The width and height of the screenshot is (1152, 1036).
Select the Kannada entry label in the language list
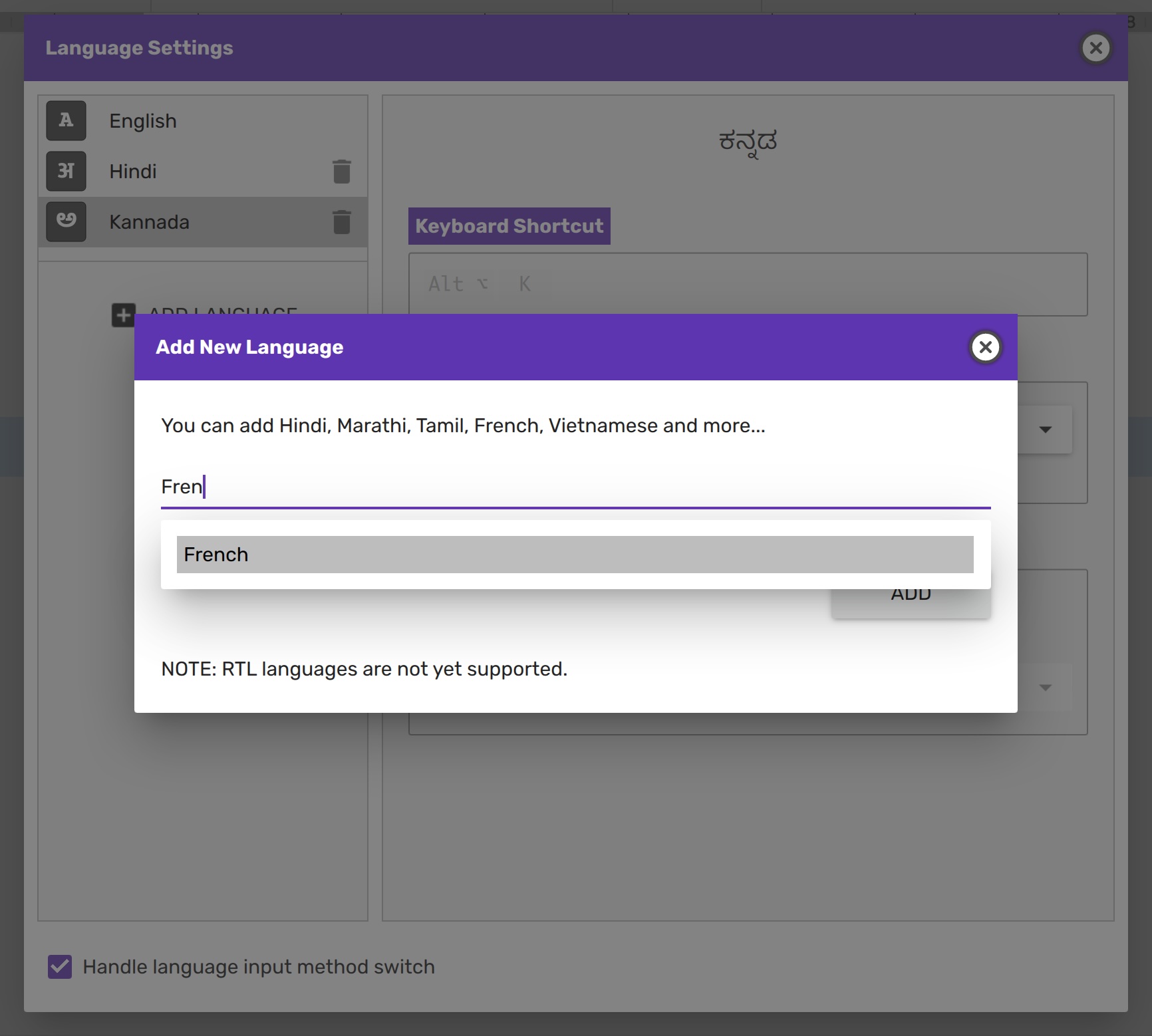tap(149, 222)
